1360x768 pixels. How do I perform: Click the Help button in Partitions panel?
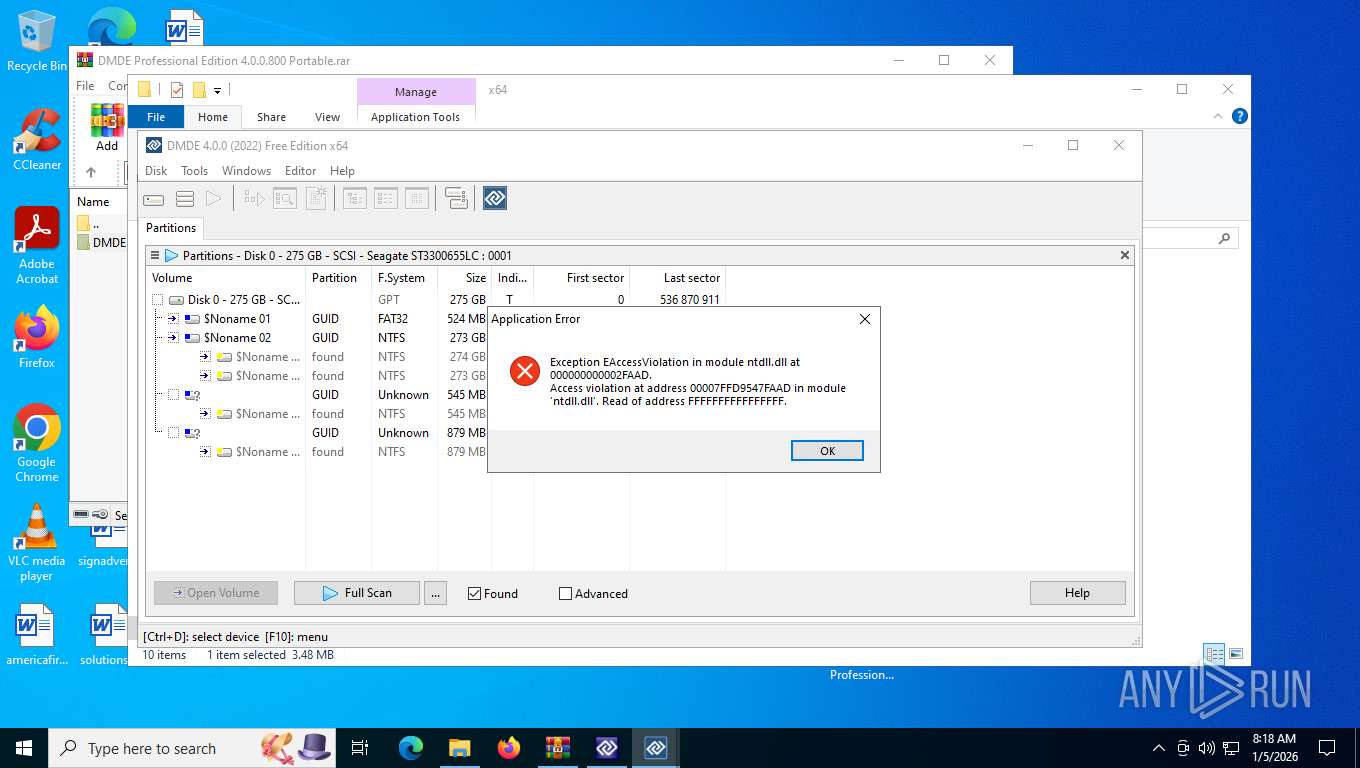click(1077, 593)
